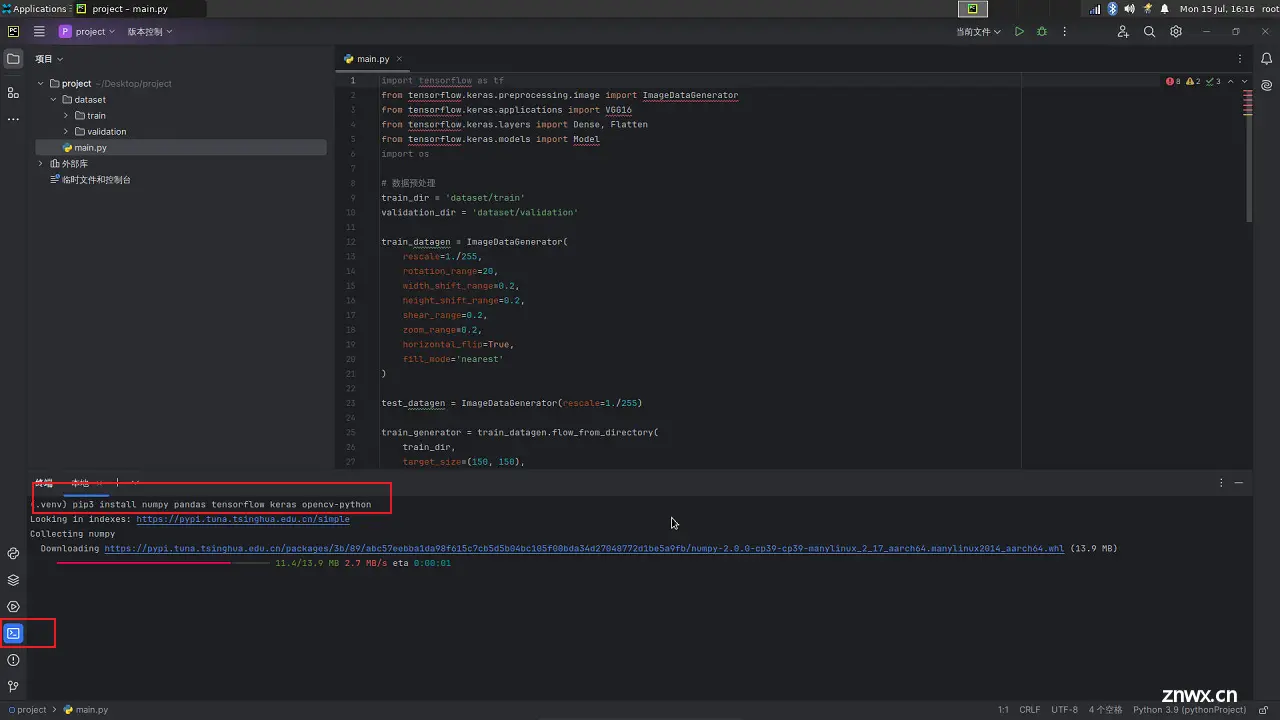Viewport: 1280px width, 720px height.
Task: Run the current file
Action: tap(1019, 32)
